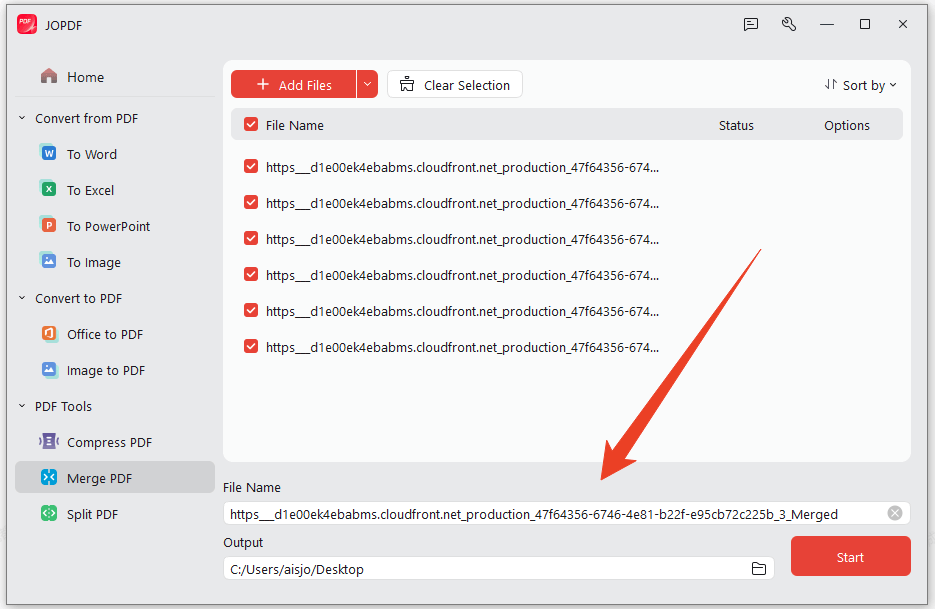Click the Image to PDF icon
Screen dimensions: 935x609
[x=49, y=369]
